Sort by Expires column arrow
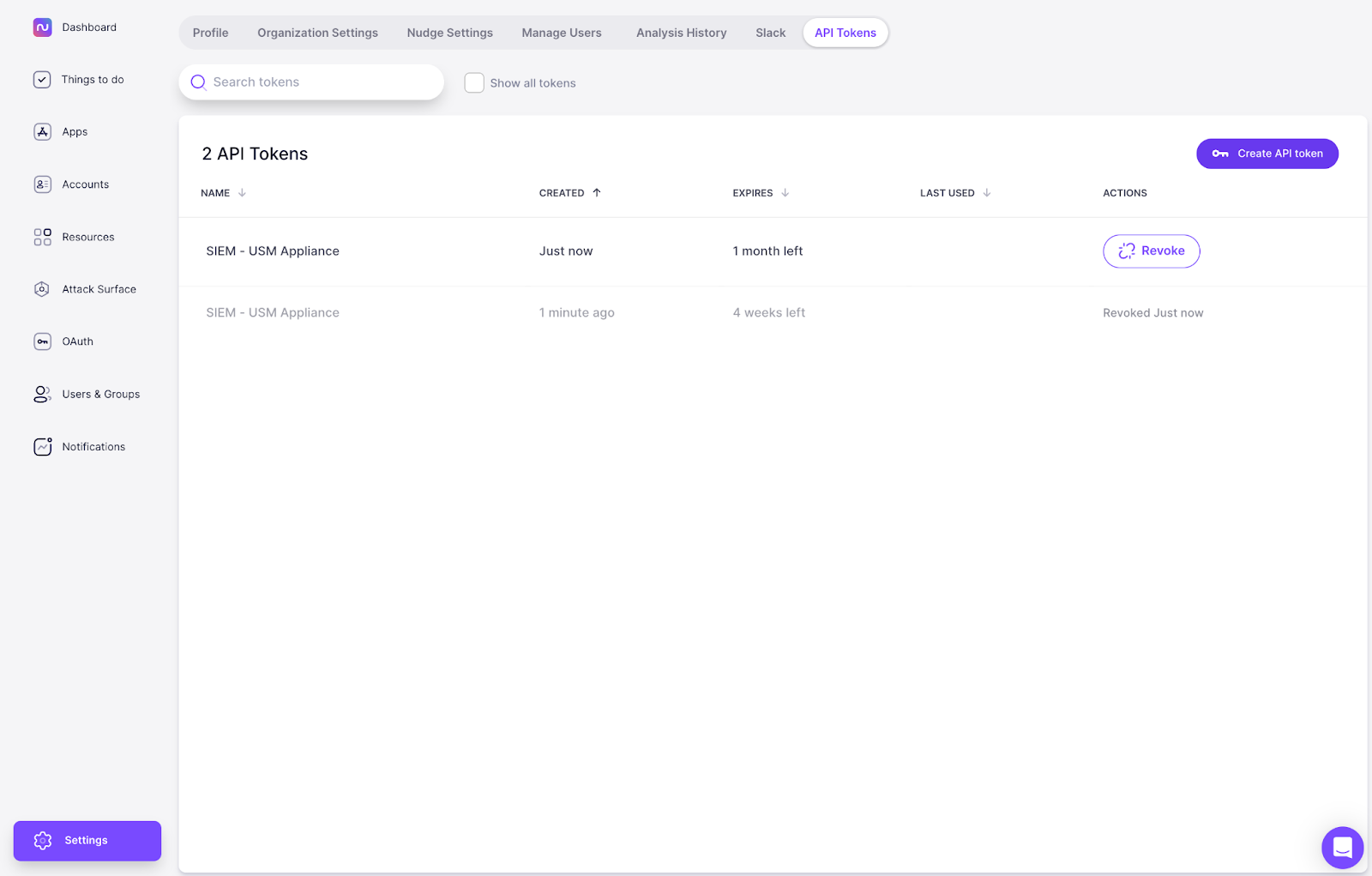1372x876 pixels. 785,193
